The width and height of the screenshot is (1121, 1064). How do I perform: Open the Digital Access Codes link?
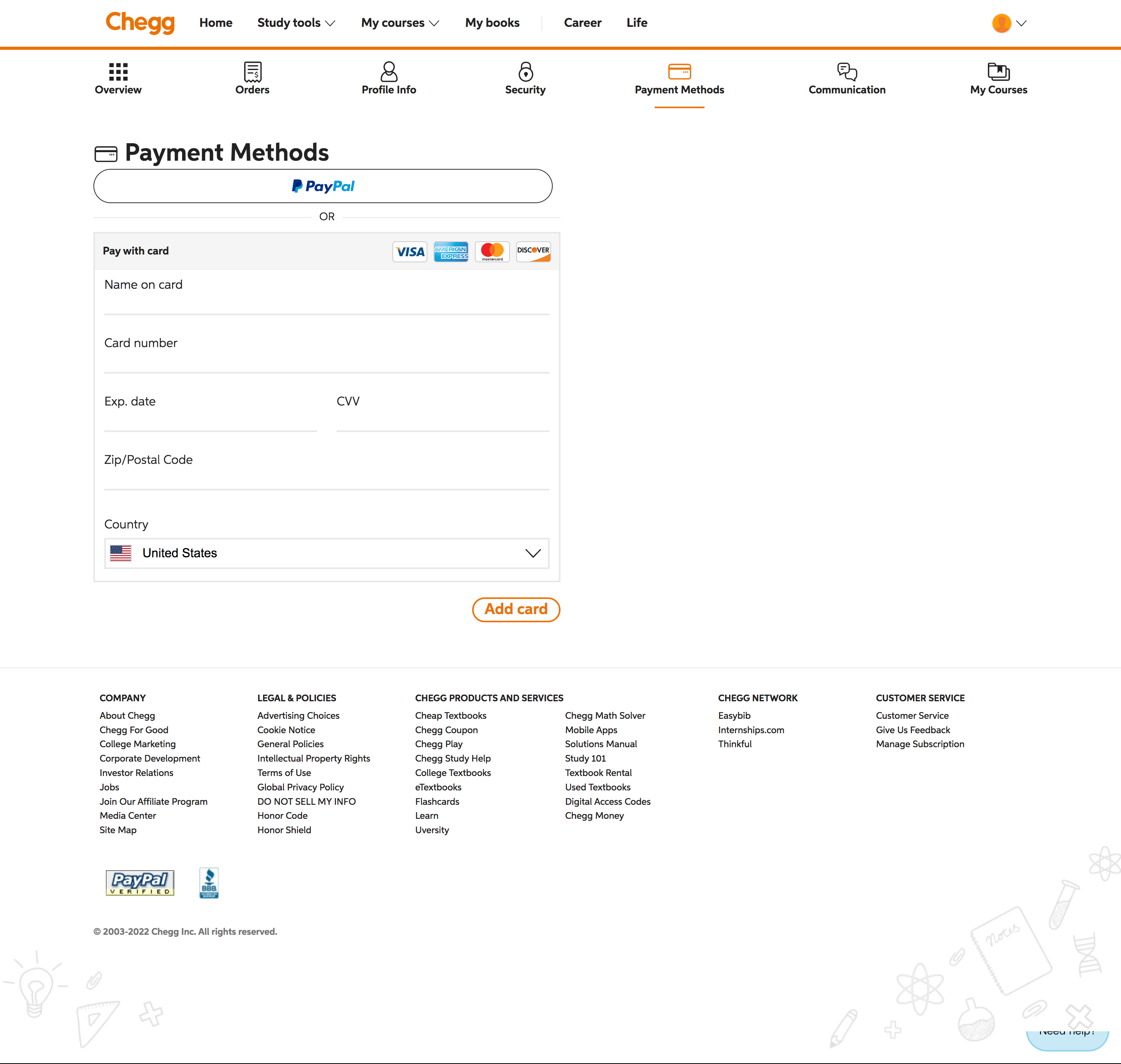pyautogui.click(x=608, y=801)
